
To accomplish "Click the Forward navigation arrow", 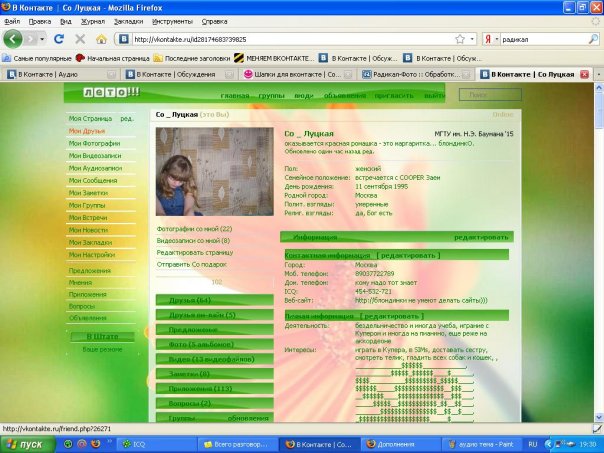I will (31, 39).
